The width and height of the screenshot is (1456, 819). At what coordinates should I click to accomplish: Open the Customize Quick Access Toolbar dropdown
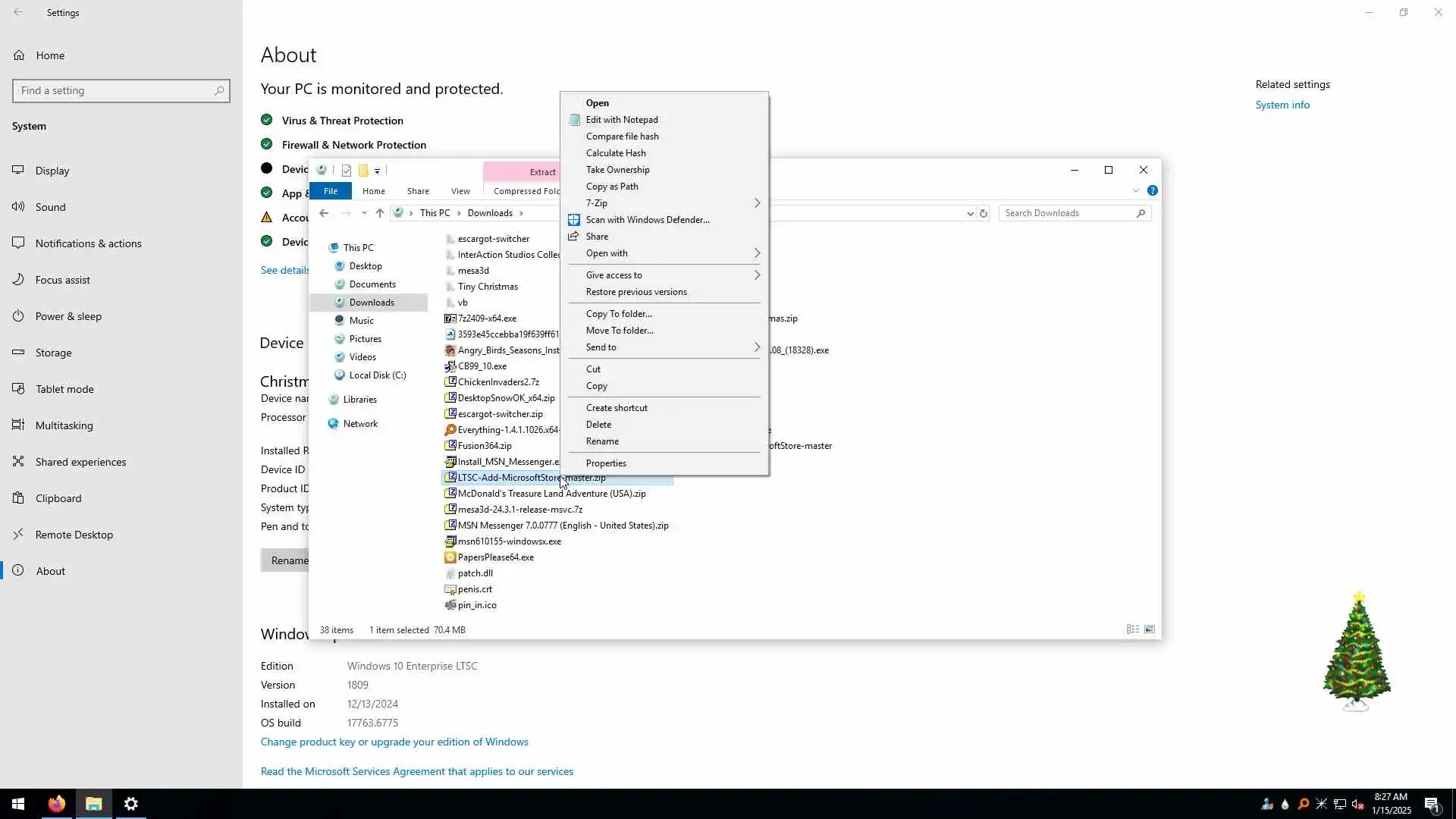pos(377,171)
